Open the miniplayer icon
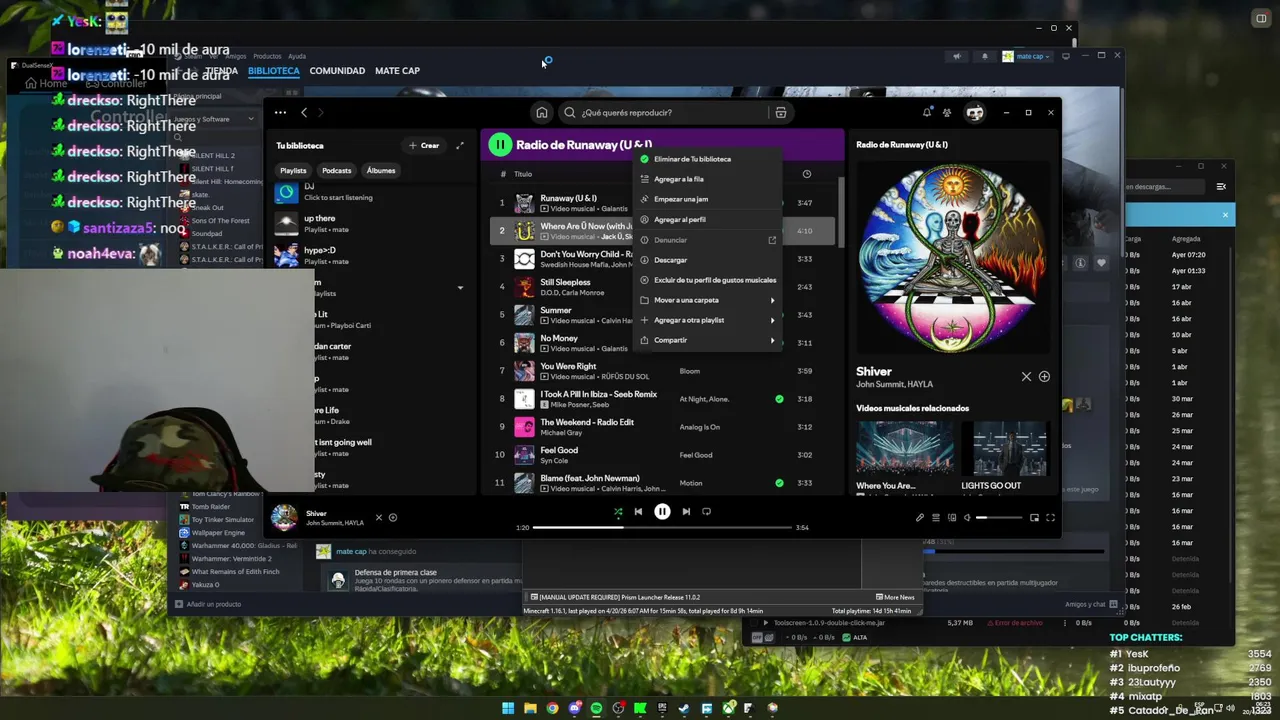The width and height of the screenshot is (1280, 720). coord(1034,517)
